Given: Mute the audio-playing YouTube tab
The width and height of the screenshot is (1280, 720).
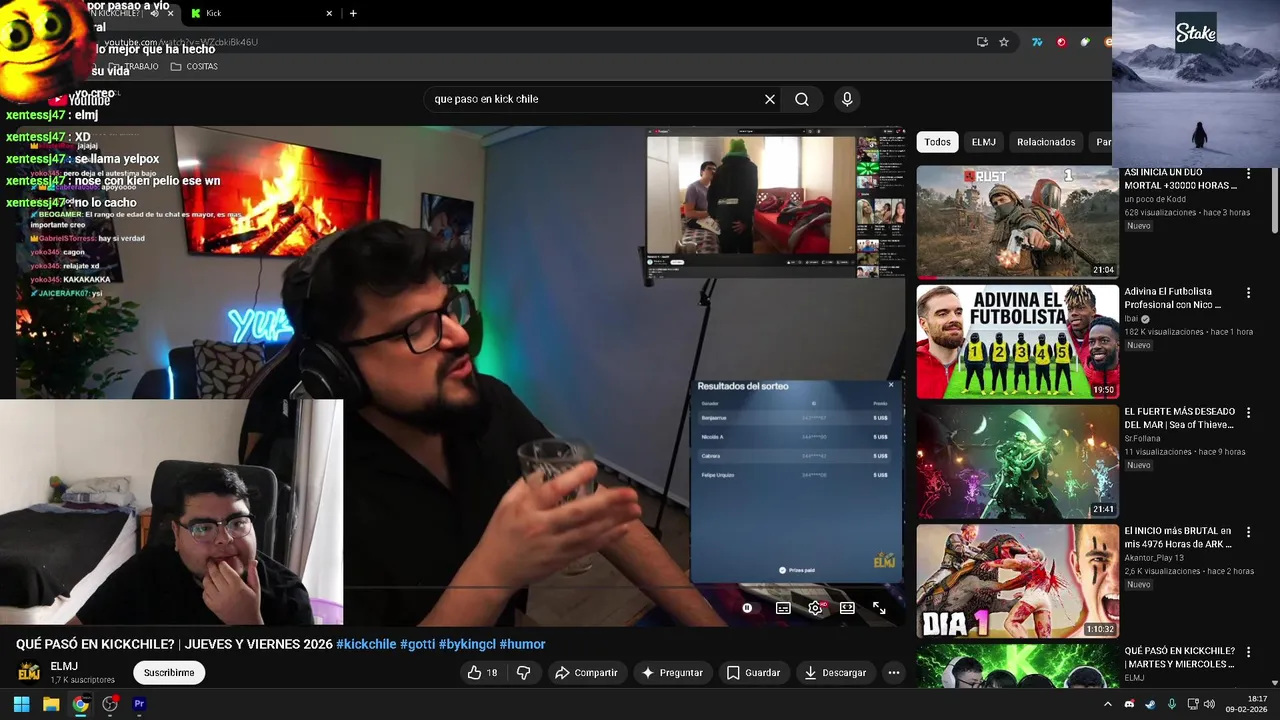Looking at the screenshot, I should [154, 13].
